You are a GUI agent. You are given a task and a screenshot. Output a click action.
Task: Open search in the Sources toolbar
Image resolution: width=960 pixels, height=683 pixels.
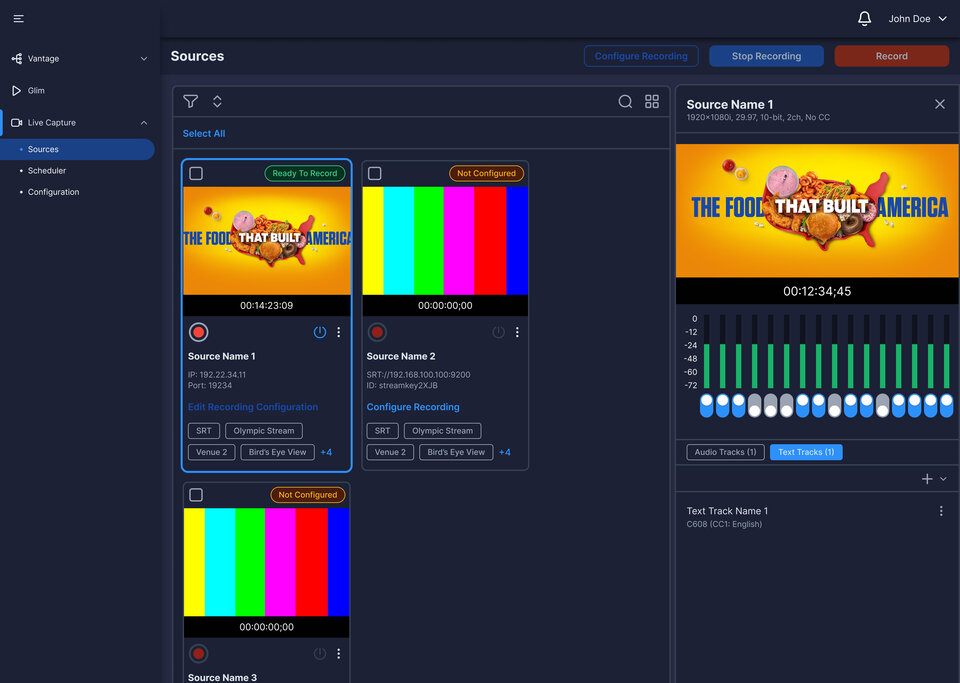tap(625, 101)
